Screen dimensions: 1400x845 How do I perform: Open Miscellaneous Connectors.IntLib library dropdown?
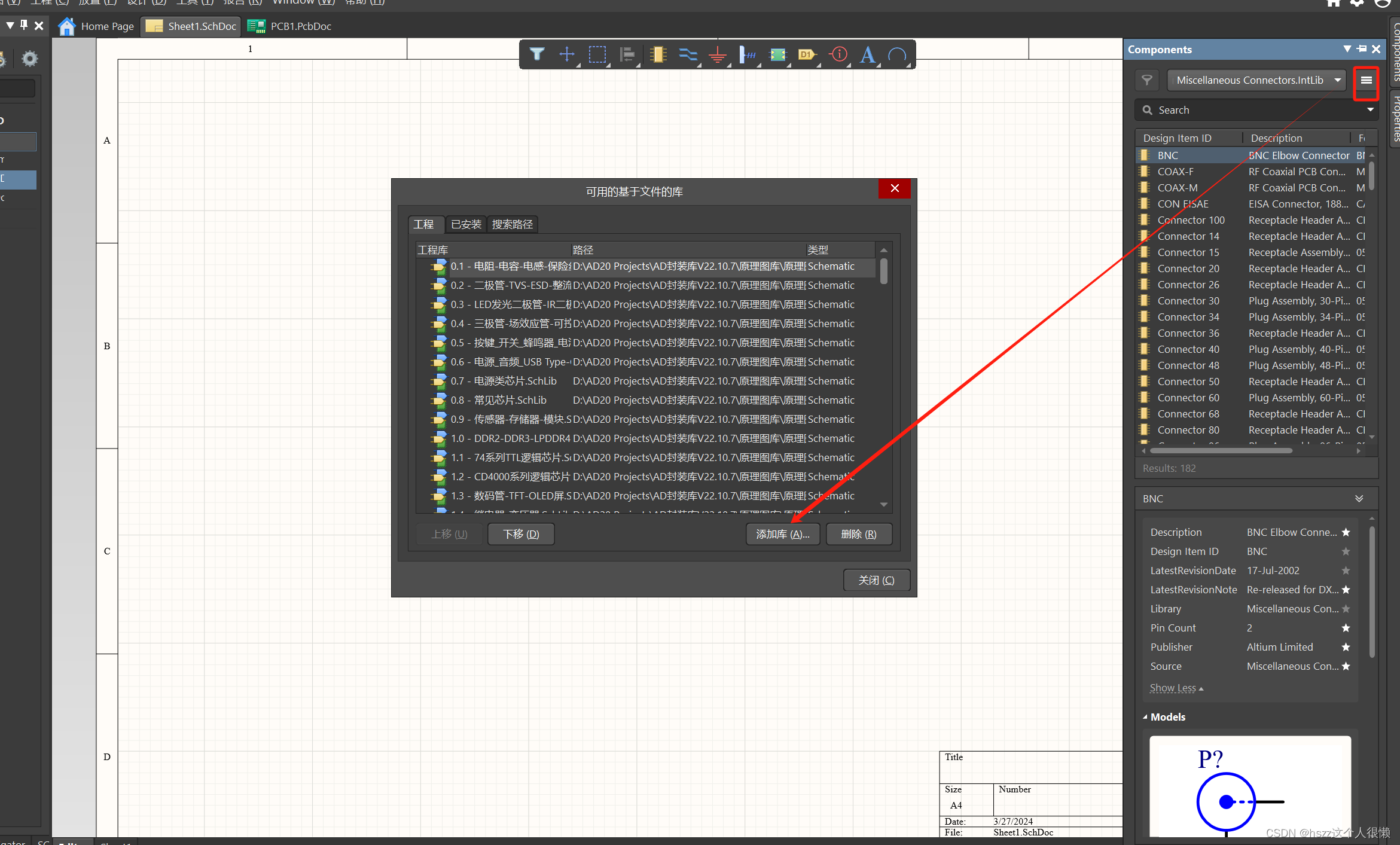(1338, 80)
